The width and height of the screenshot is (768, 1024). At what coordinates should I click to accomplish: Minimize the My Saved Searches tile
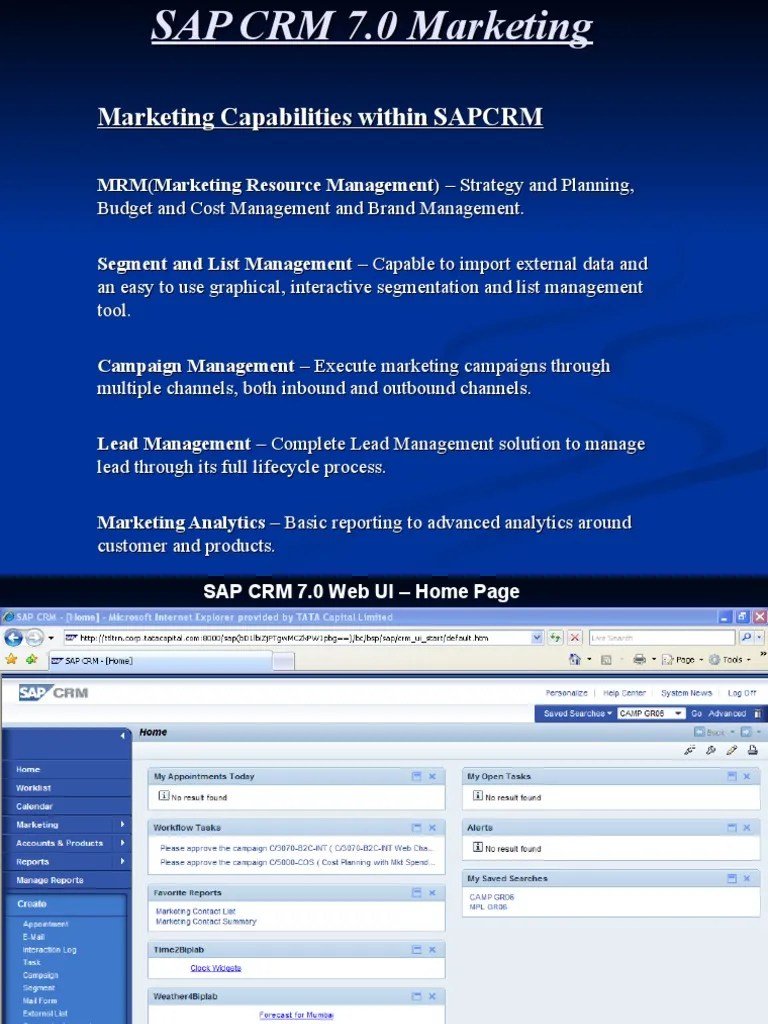coord(731,878)
